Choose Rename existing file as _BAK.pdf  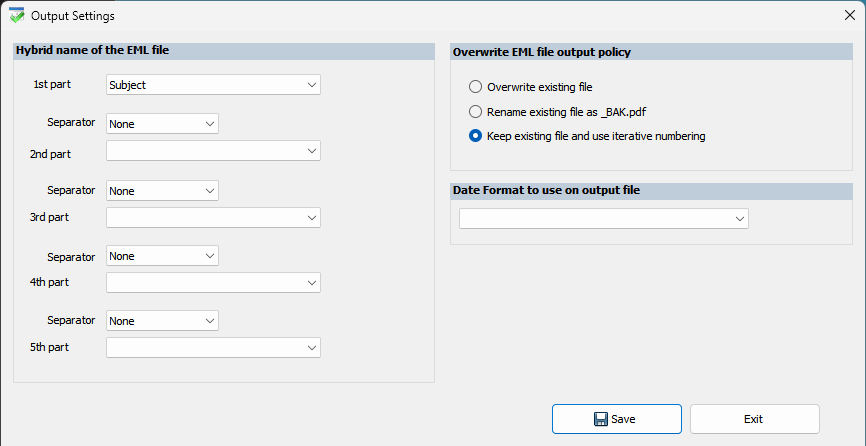point(476,111)
